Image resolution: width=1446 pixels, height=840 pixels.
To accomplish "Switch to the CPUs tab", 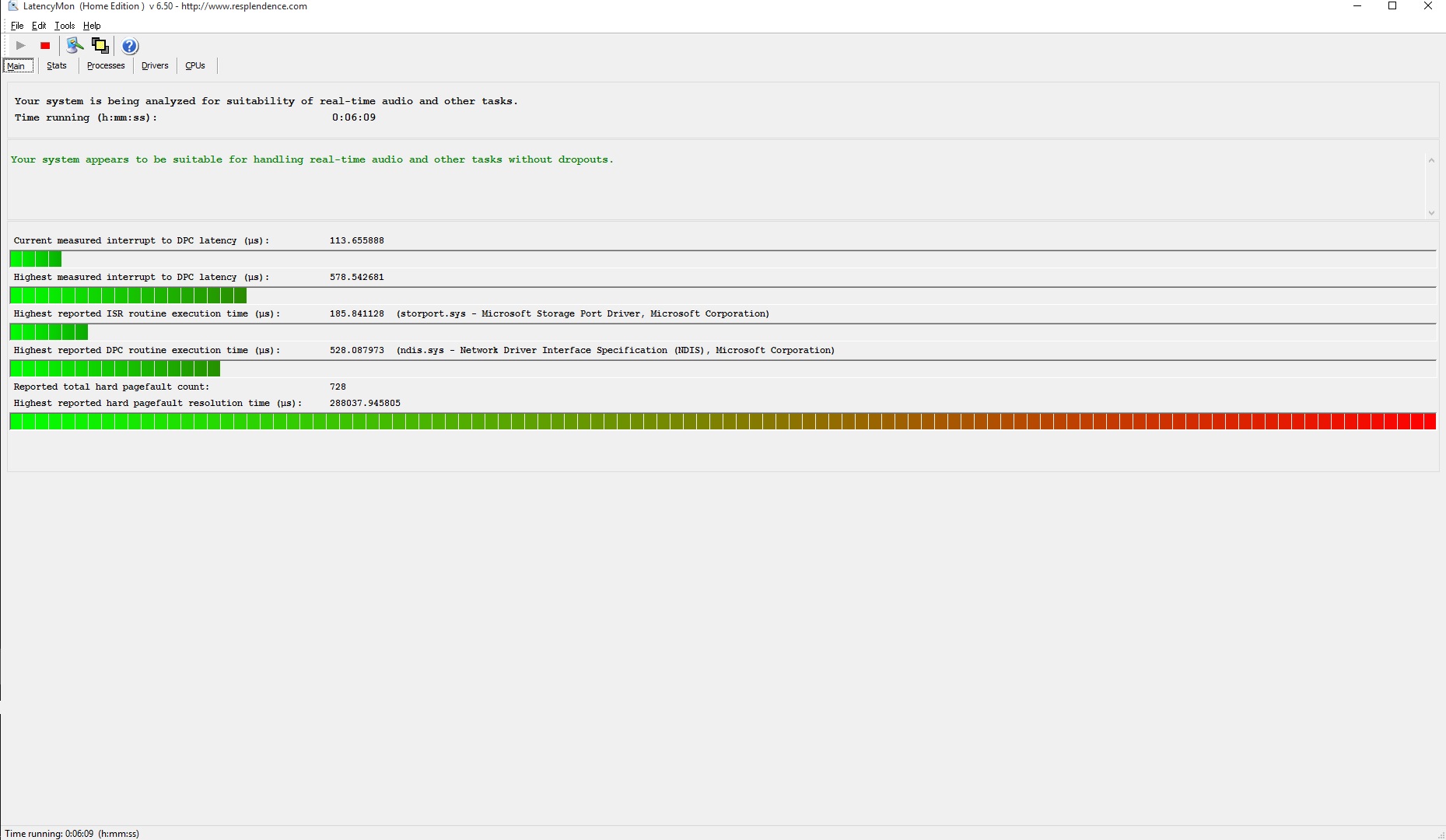I will click(x=195, y=66).
